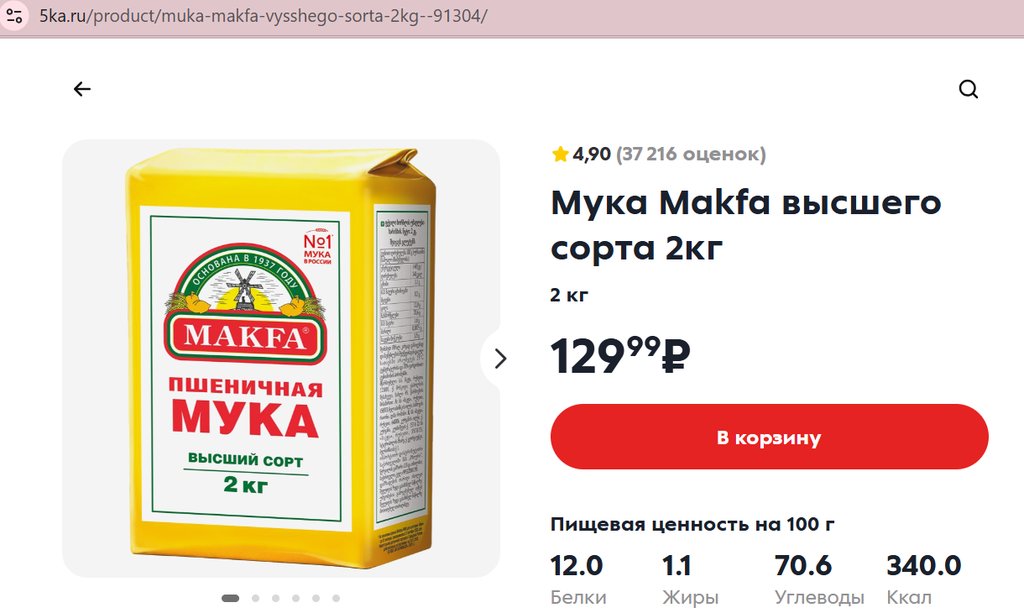Viewport: 1024px width, 613px height.
Task: Click the Углеводы 70.6 nutrition value
Action: (803, 566)
